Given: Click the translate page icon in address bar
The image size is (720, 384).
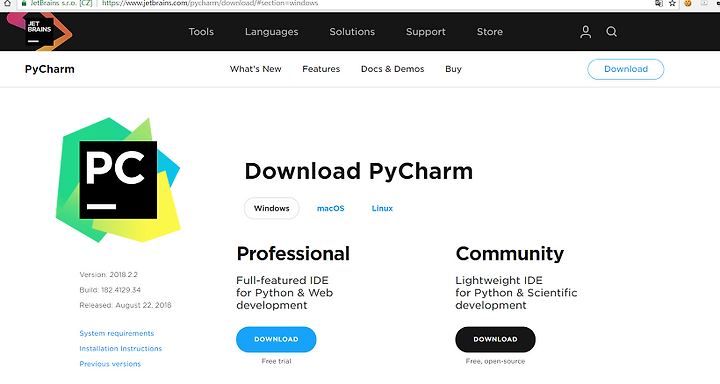Looking at the screenshot, I should tap(659, 3).
